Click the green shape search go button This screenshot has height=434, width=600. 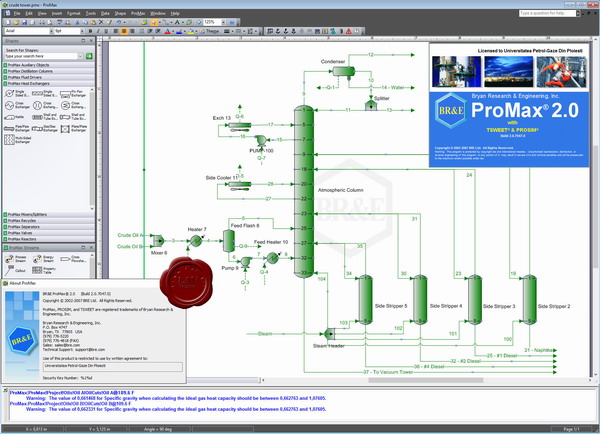point(89,56)
